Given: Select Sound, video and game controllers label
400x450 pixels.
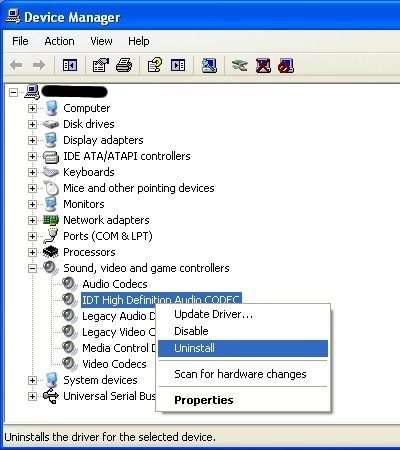Looking at the screenshot, I should coord(146,268).
